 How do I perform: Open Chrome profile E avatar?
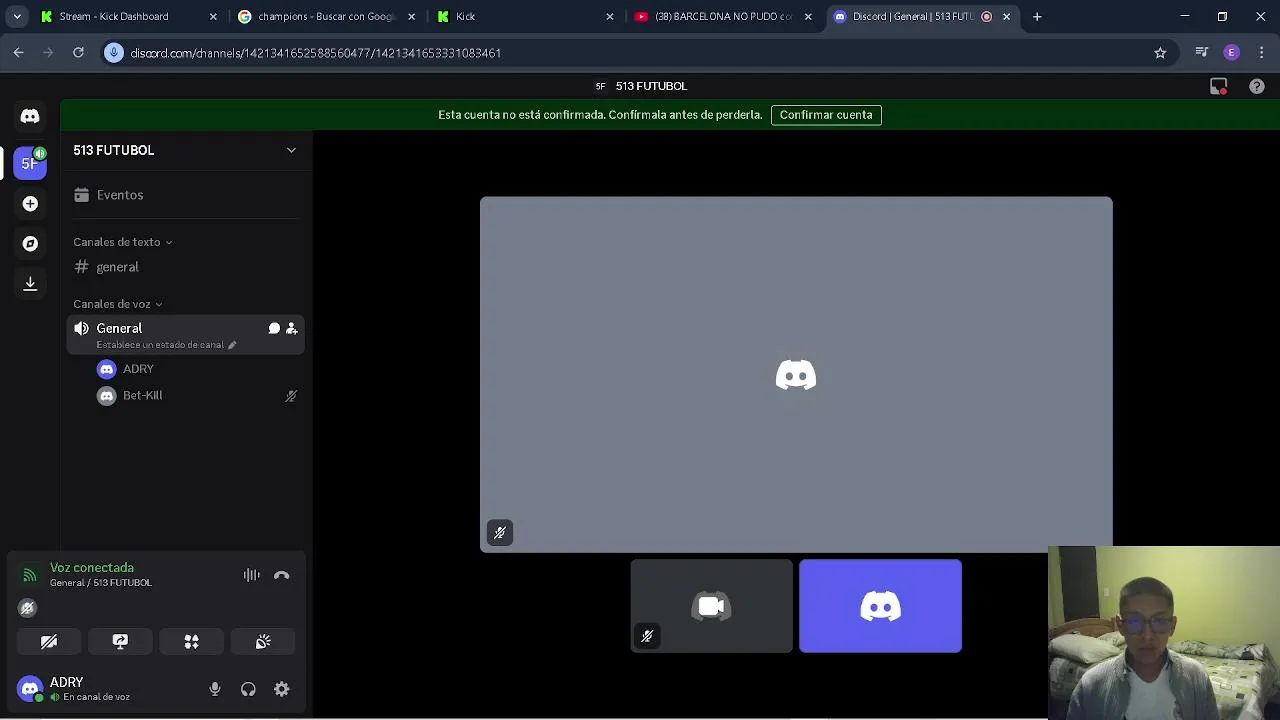pyautogui.click(x=1232, y=53)
